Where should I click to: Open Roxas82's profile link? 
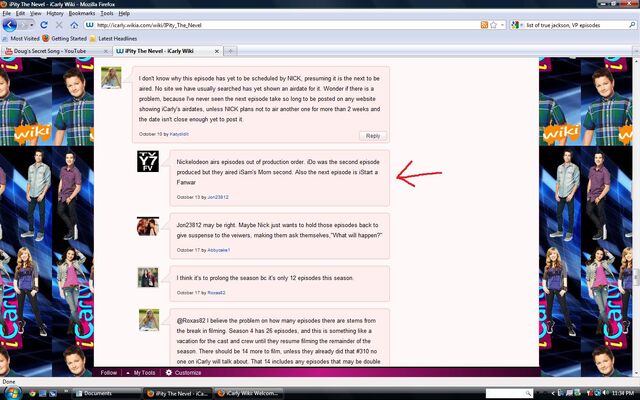(x=216, y=293)
